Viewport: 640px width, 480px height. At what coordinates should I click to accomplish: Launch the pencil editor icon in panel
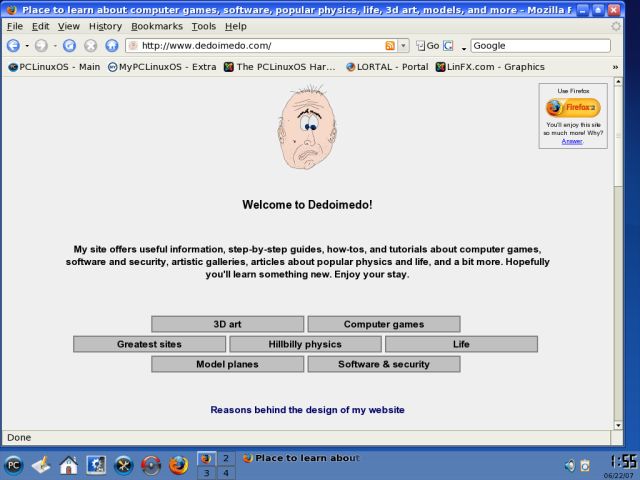[x=41, y=465]
